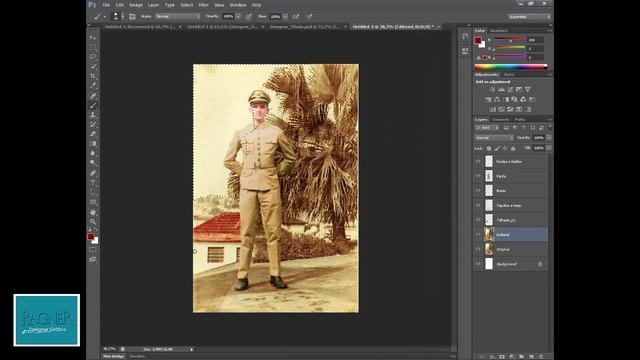Add a Hue/Saturation adjustment
The width and height of the screenshot is (640, 360).
point(488,99)
